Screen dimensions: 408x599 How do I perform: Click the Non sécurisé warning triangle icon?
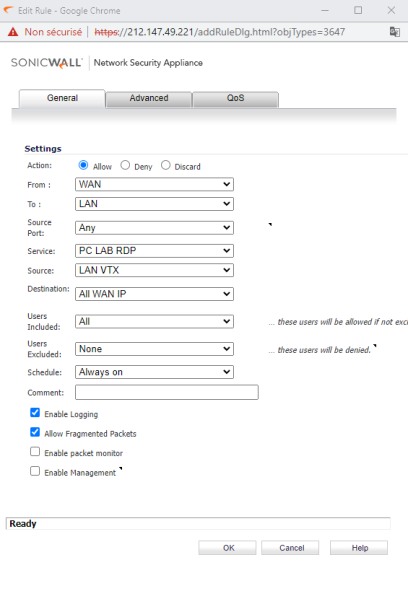click(13, 32)
